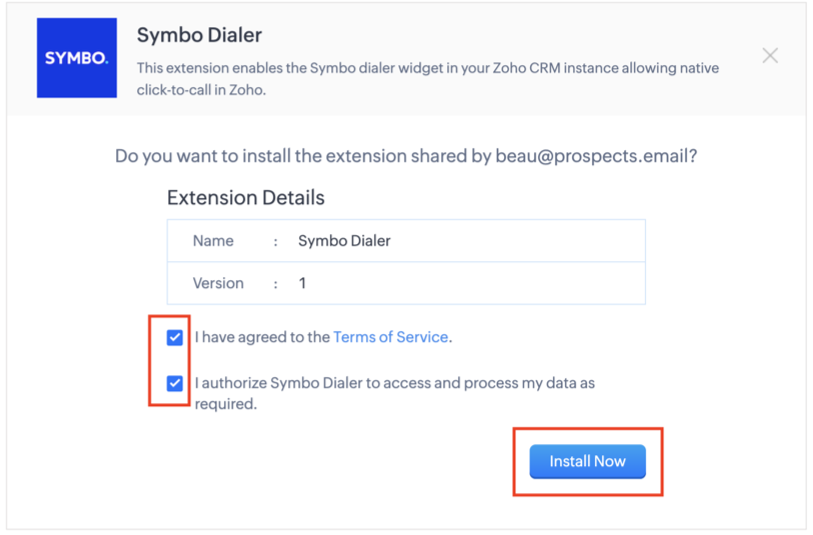The width and height of the screenshot is (813, 535).
Task: Click the word "required." under authorization text
Action: click(226, 404)
